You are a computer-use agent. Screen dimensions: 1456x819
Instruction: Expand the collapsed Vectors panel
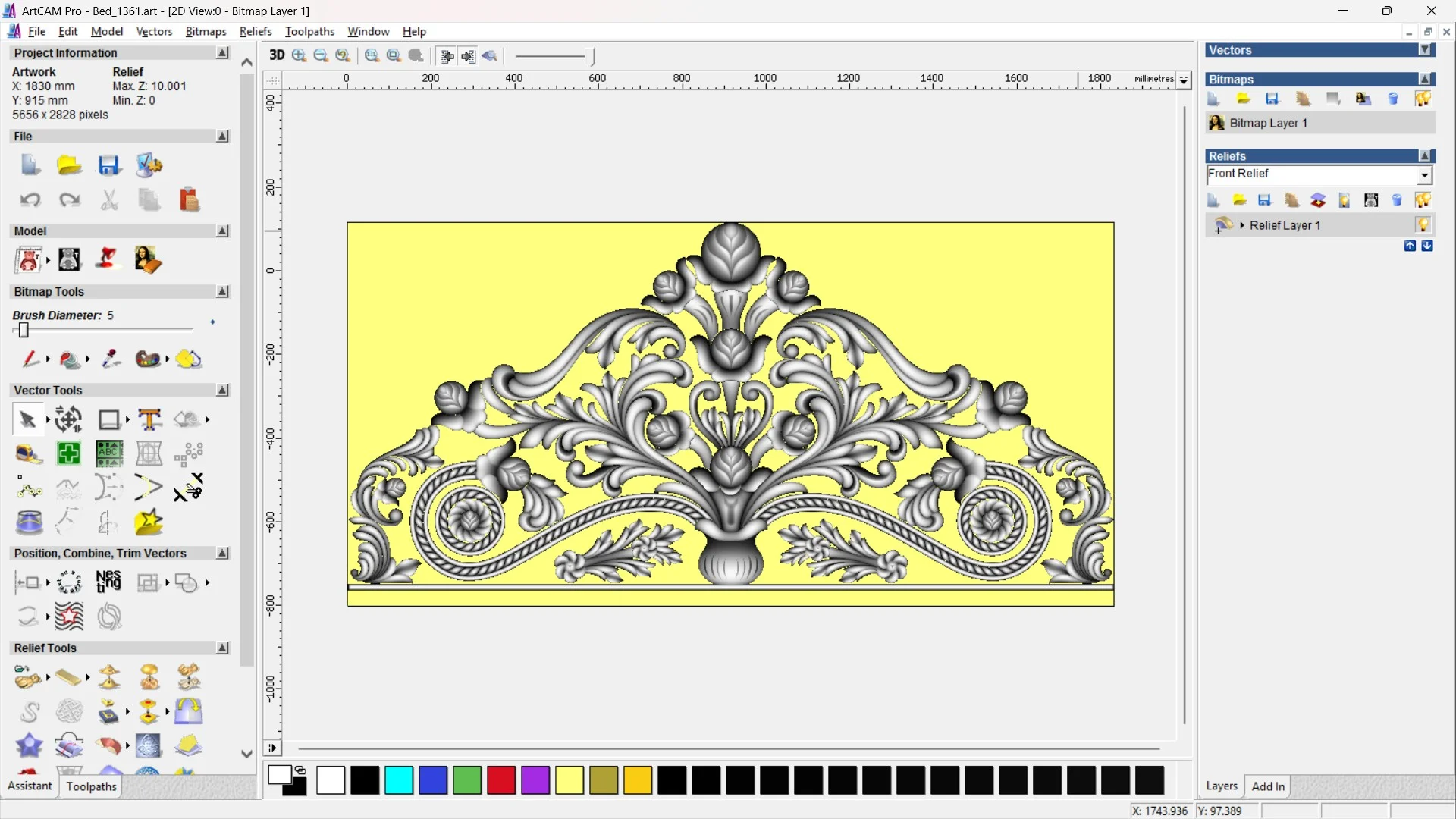pos(1425,50)
